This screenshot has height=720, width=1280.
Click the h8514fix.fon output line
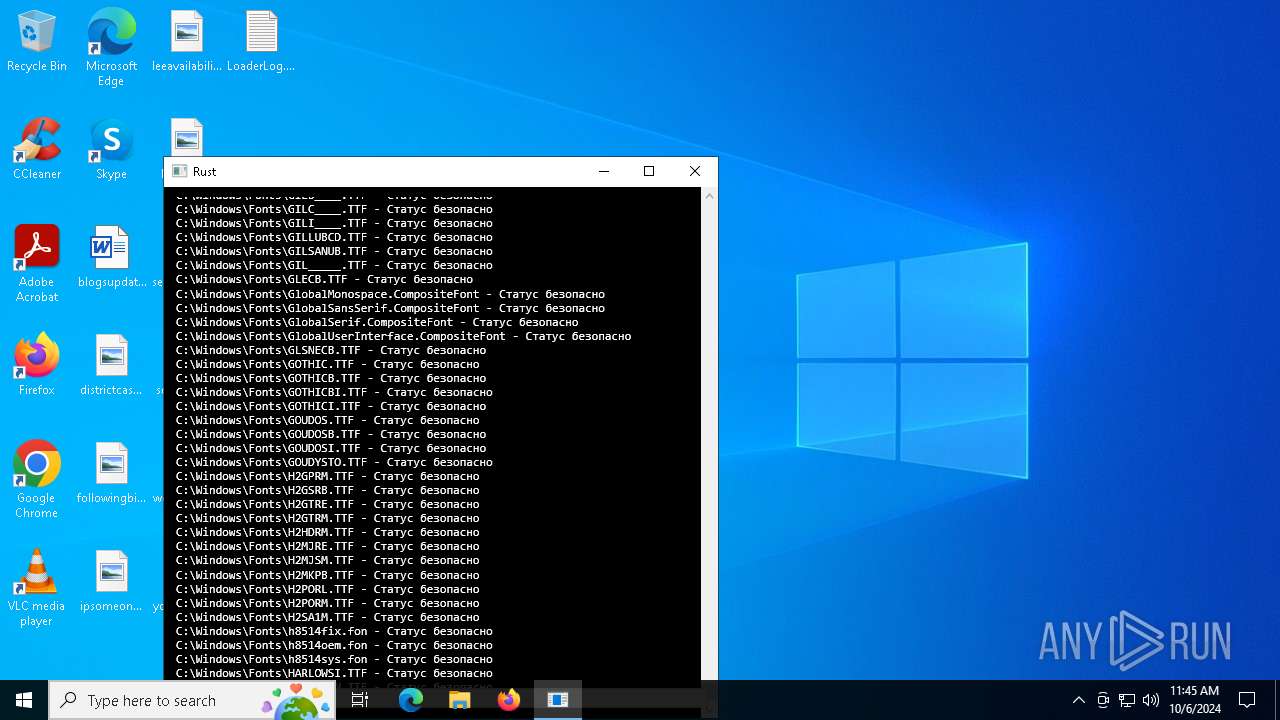pyautogui.click(x=334, y=631)
